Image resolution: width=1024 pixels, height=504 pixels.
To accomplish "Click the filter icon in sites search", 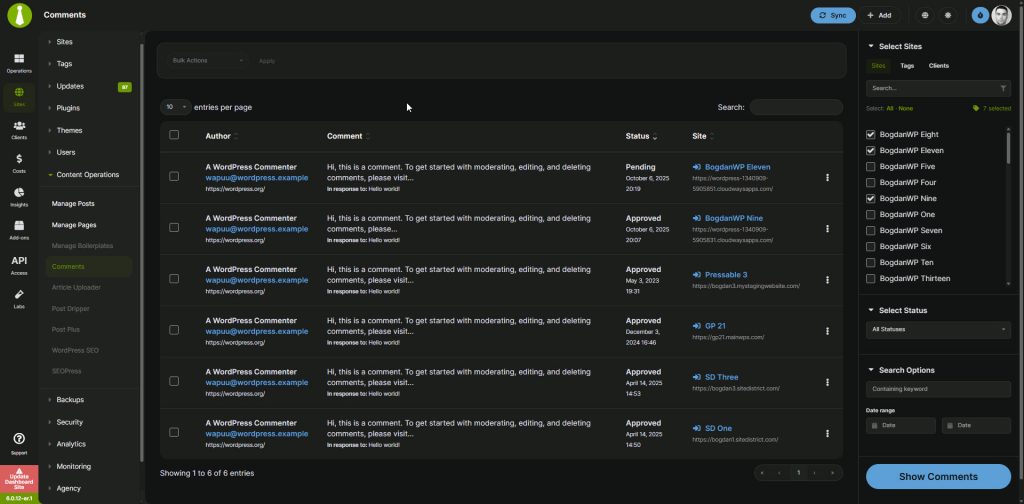I will (x=1003, y=88).
